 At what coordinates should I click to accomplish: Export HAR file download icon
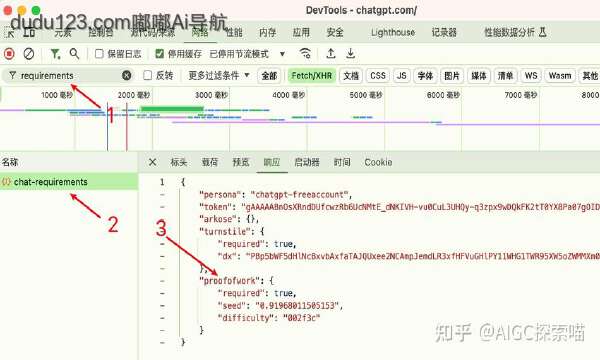click(350, 54)
